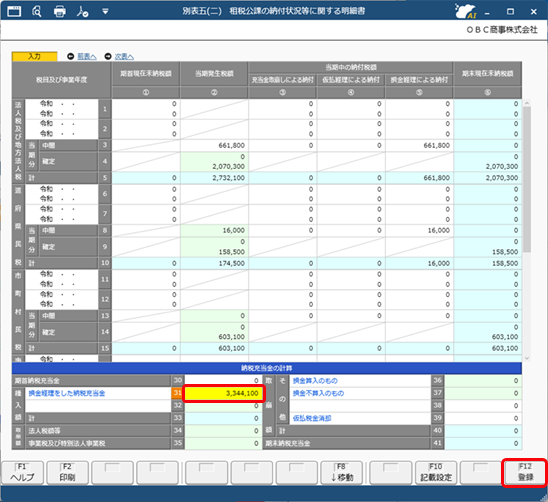Click the printer icon in title bar

click(x=60, y=11)
